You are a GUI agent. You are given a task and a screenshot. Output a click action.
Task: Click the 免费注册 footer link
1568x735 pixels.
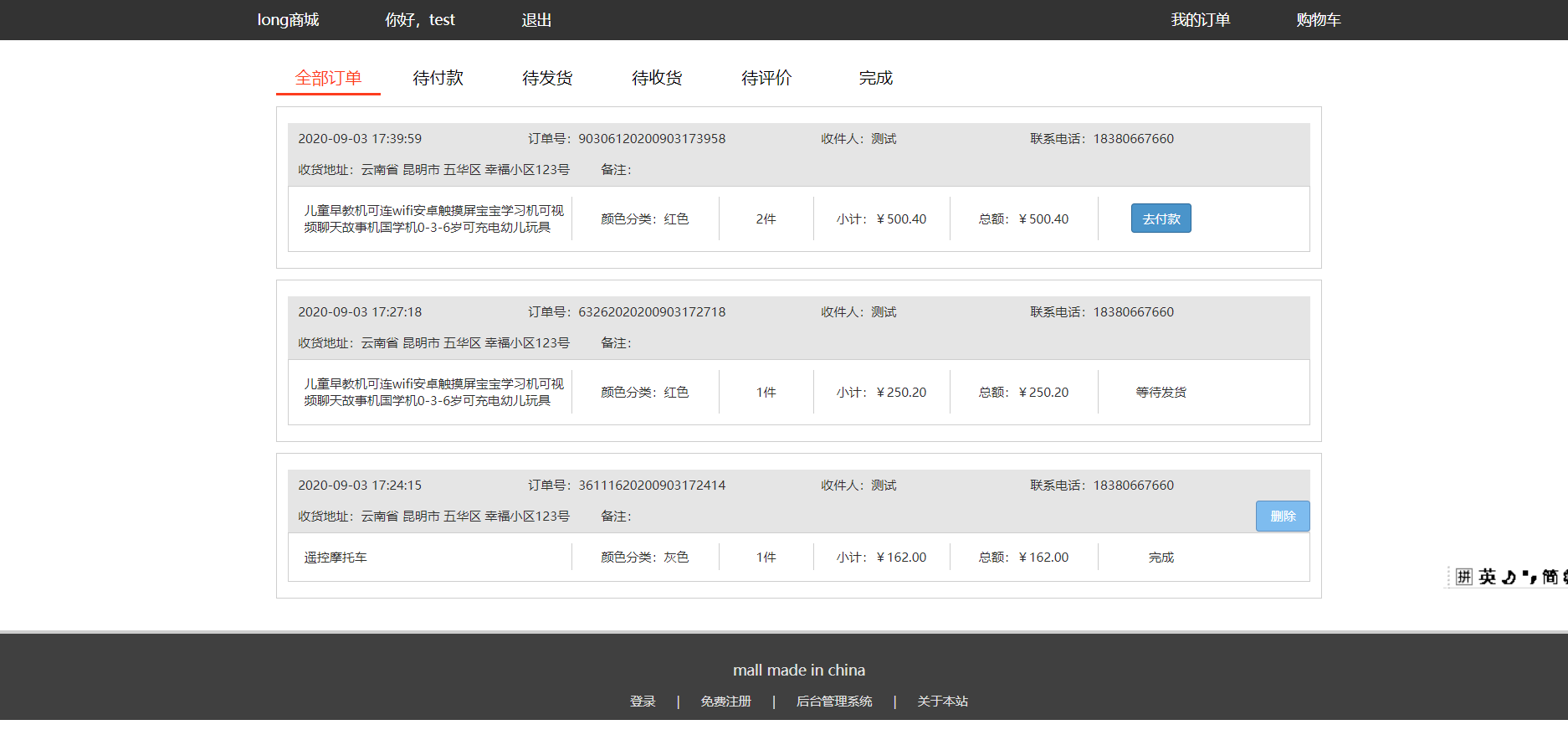point(725,702)
